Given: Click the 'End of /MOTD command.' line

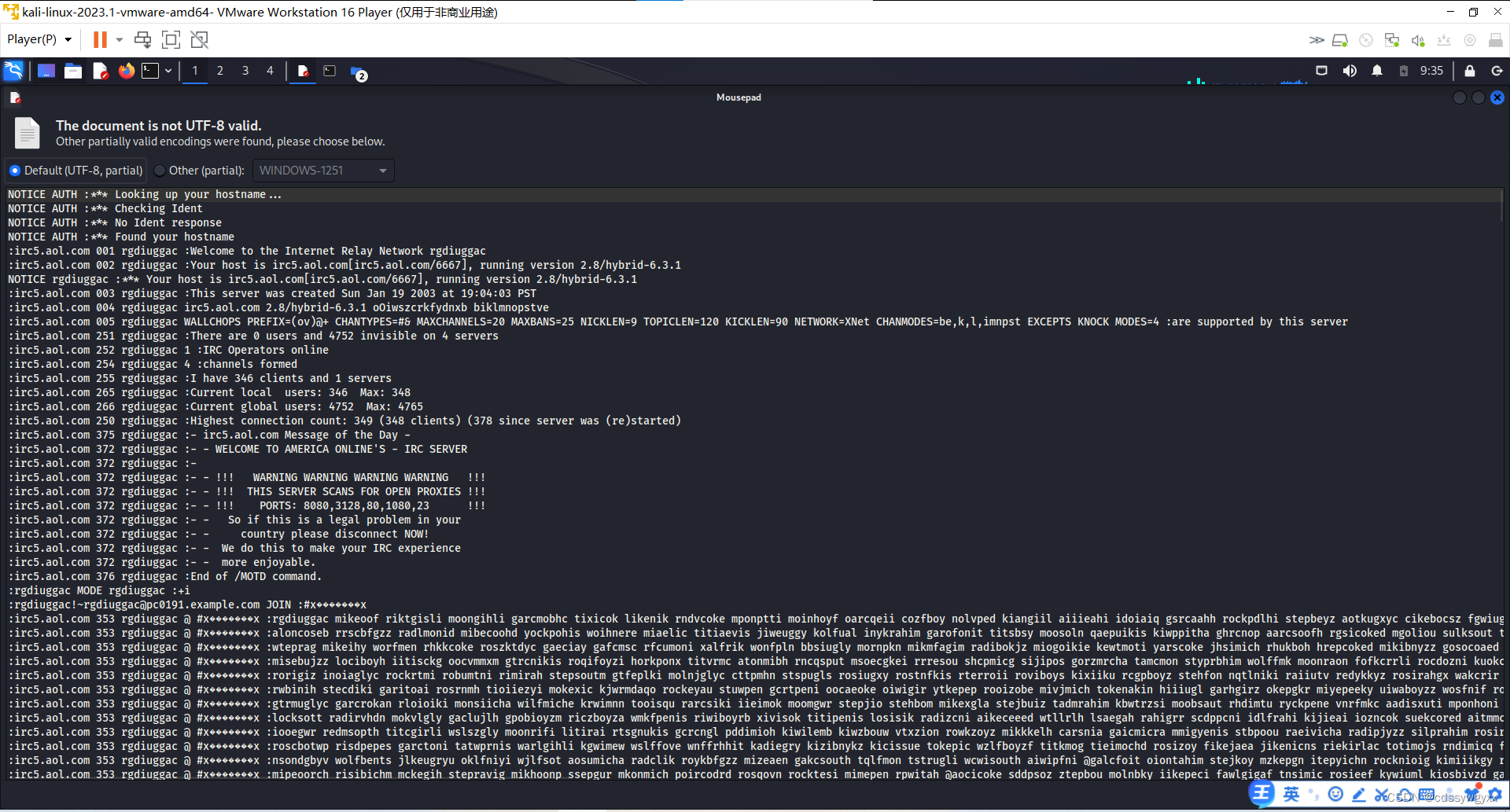Looking at the screenshot, I should [165, 576].
